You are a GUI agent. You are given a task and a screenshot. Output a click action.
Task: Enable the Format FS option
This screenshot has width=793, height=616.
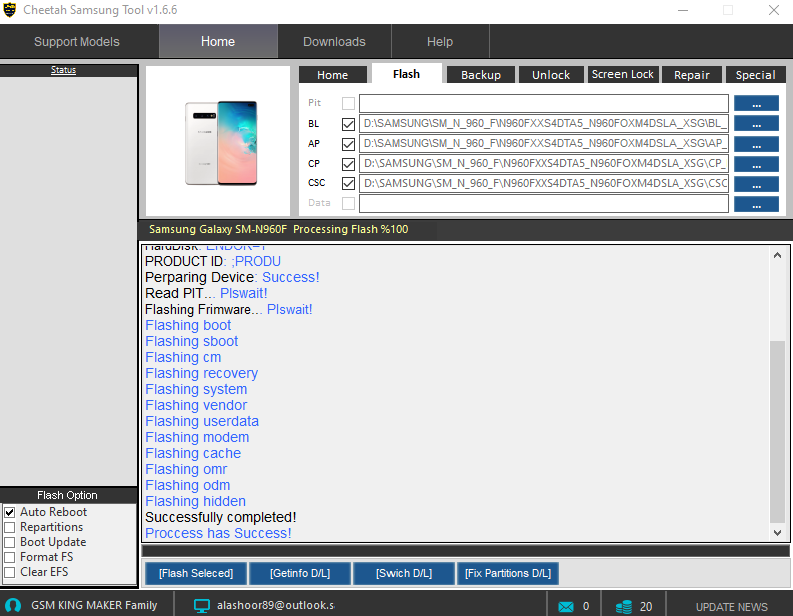[x=10, y=557]
